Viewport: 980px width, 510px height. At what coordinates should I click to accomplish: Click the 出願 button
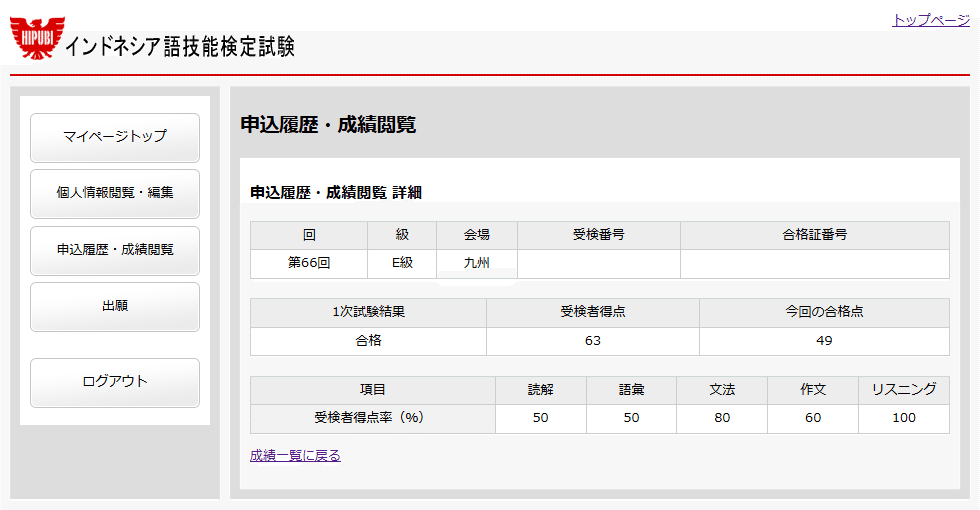click(115, 307)
